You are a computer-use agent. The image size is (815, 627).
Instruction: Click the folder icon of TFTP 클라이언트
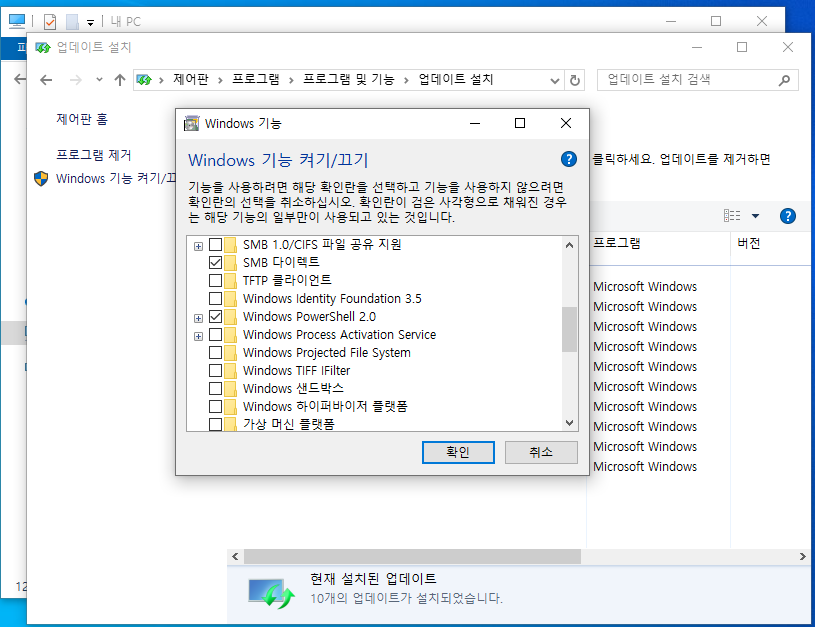point(231,281)
